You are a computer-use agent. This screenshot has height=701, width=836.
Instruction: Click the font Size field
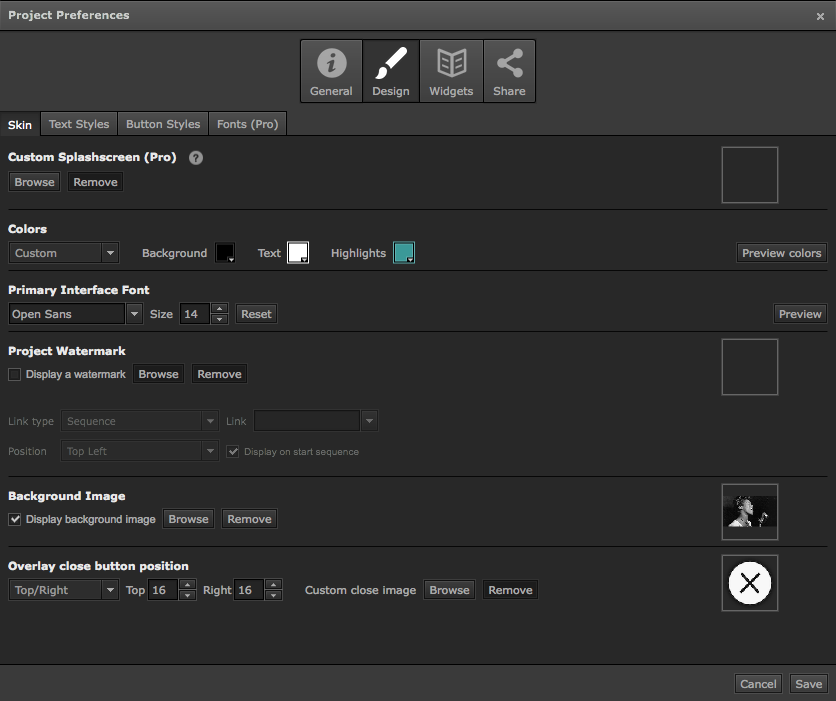[195, 313]
